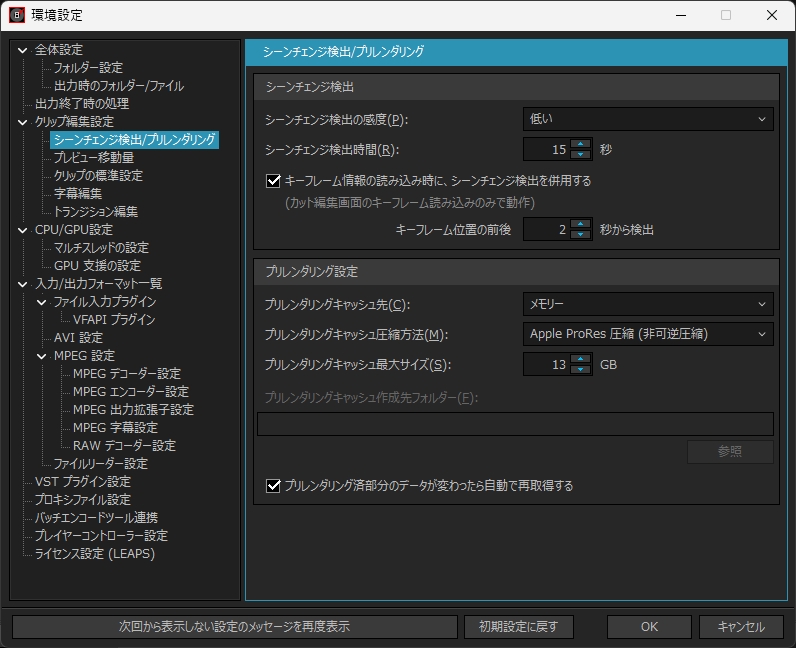Select ファイルリーダー設定 in the tree

tap(101, 464)
